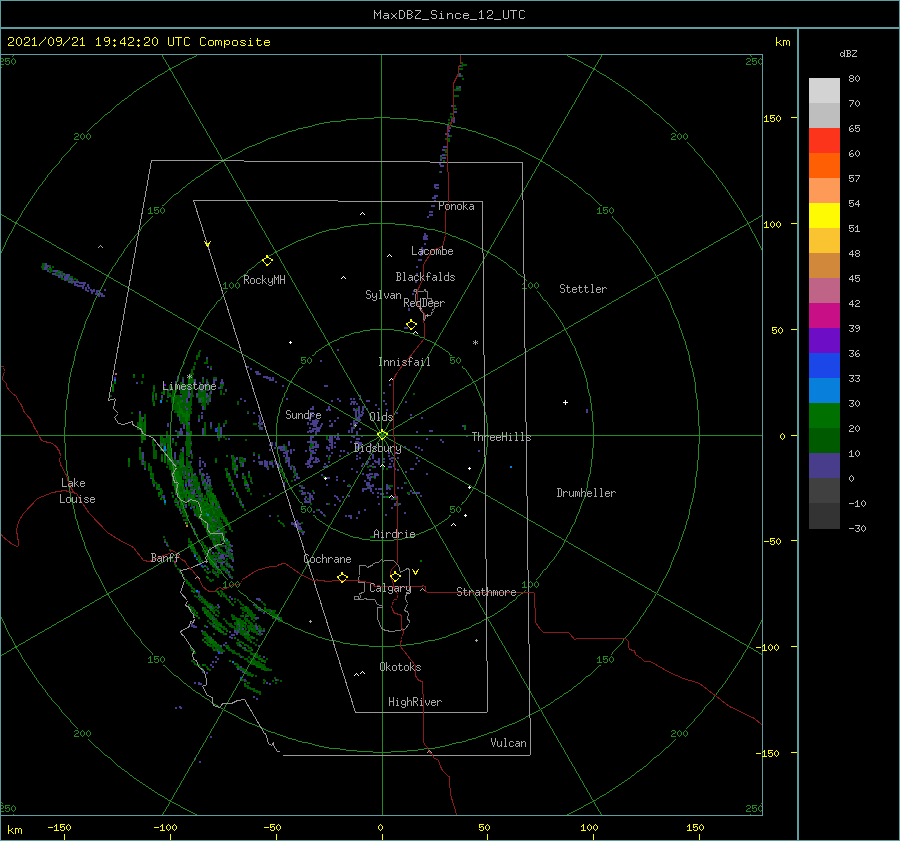Click the red 60–65 dBZ legend swatch
The image size is (900, 841).
(824, 140)
